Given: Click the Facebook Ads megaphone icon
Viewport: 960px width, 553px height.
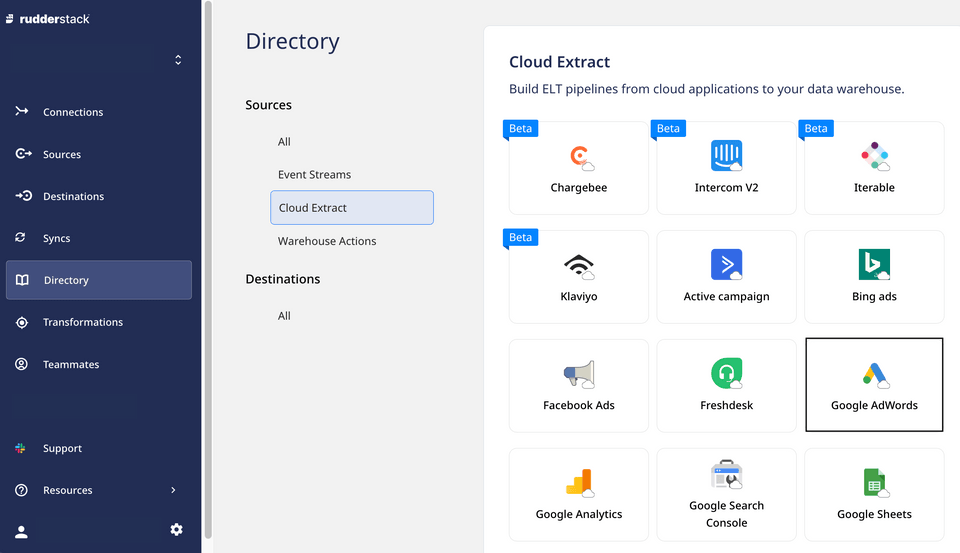Looking at the screenshot, I should coord(579,374).
